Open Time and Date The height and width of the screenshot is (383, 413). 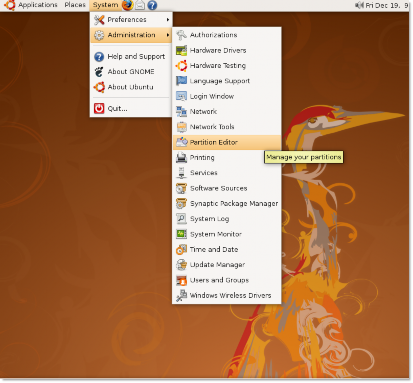coord(227,250)
